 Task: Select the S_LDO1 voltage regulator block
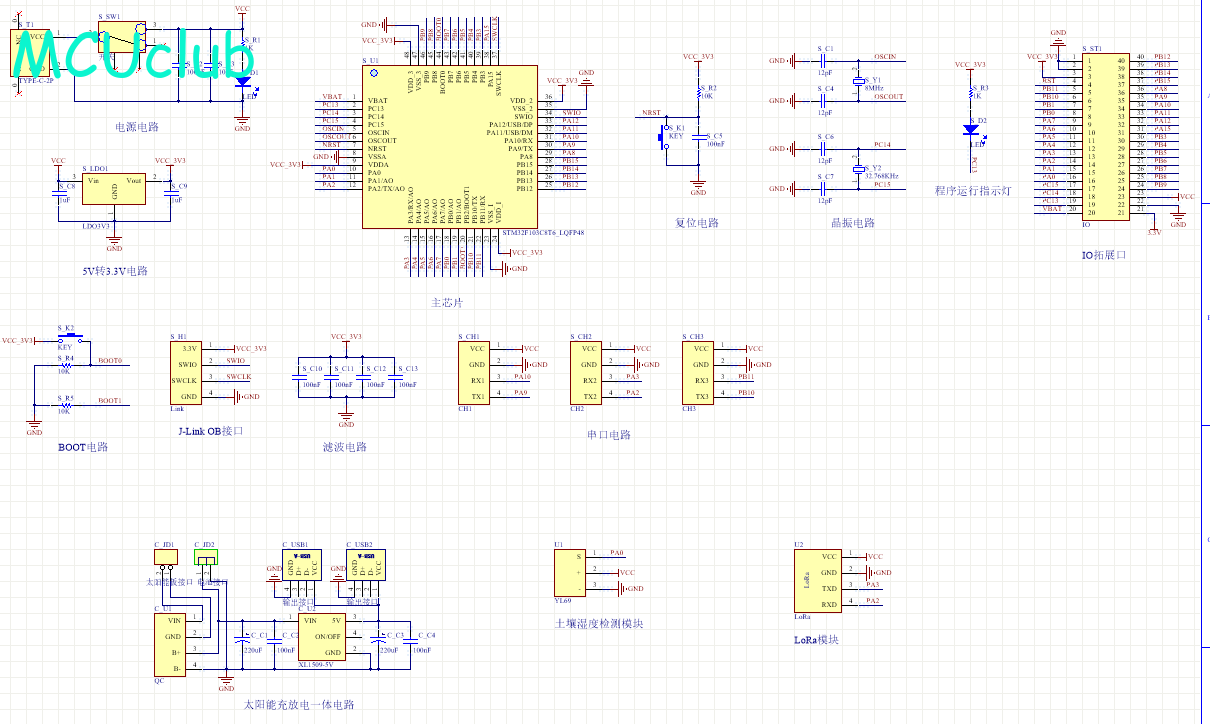tap(114, 190)
